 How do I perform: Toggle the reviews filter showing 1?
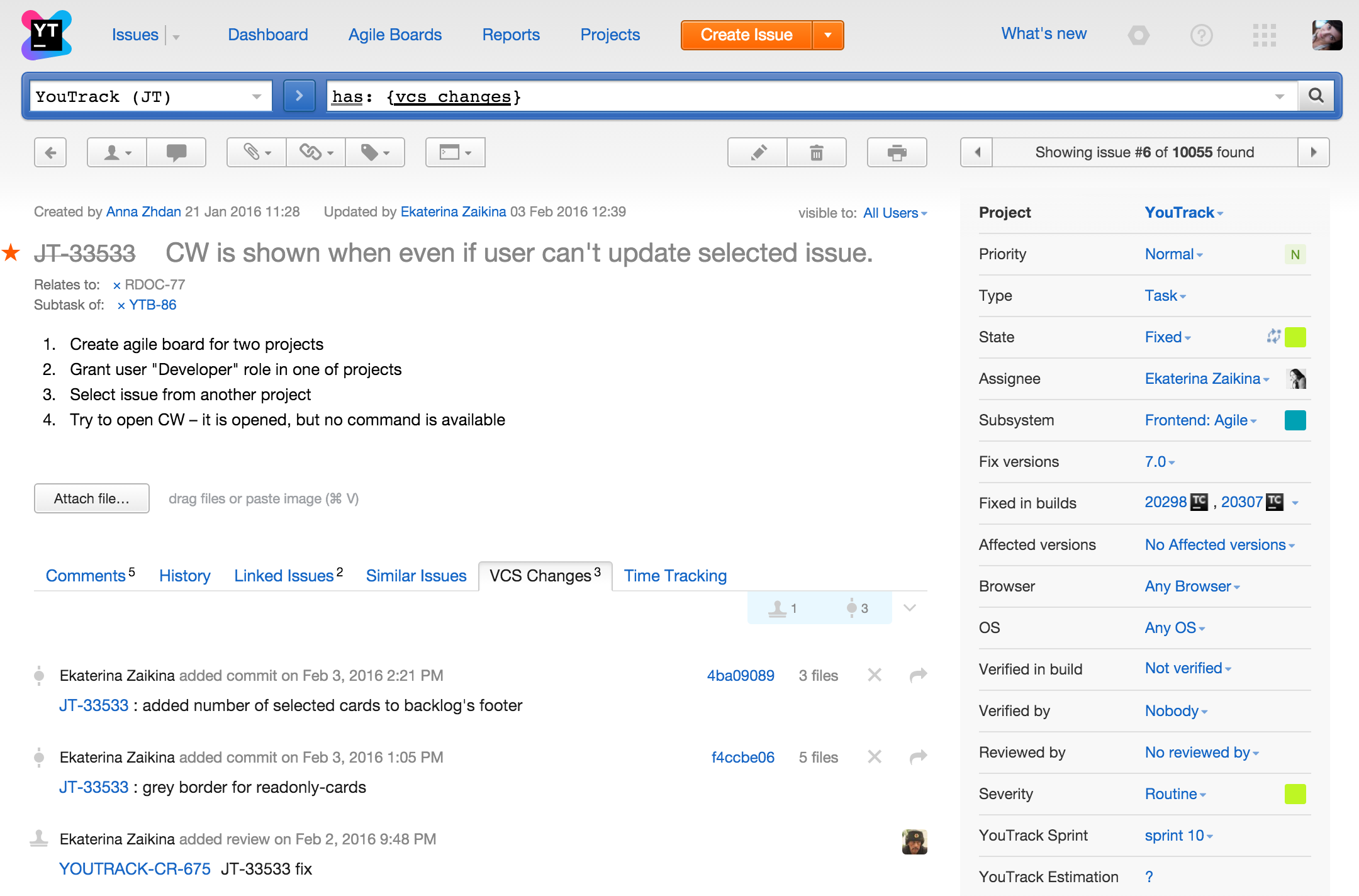pos(783,608)
